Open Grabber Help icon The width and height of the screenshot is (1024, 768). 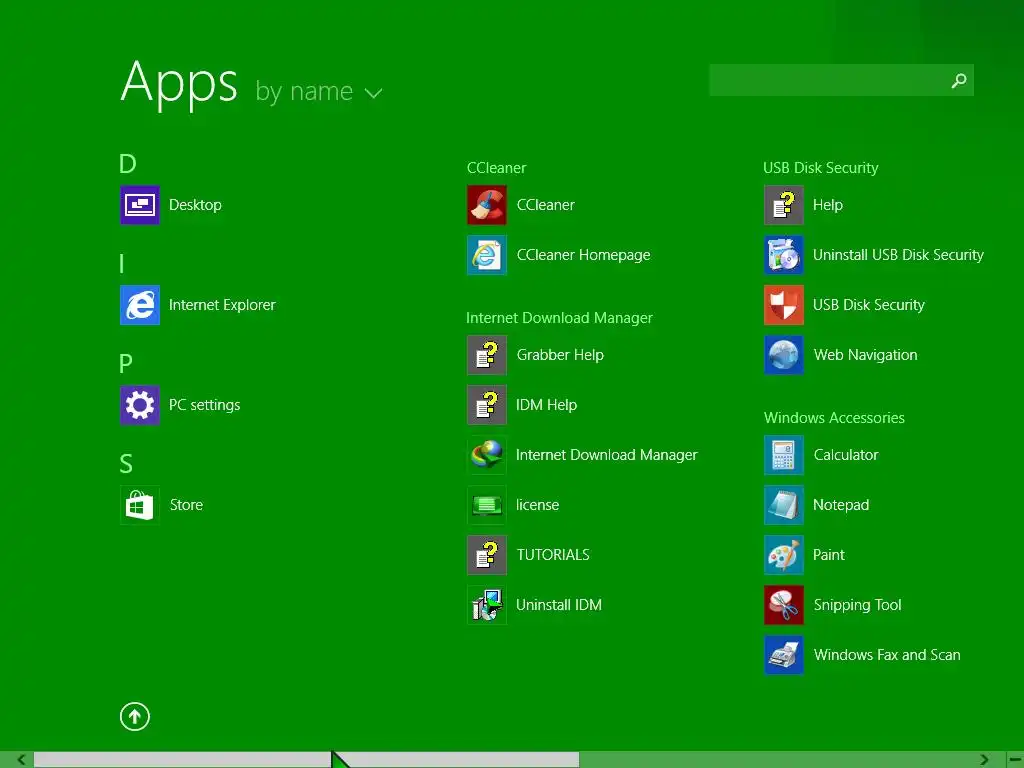487,355
